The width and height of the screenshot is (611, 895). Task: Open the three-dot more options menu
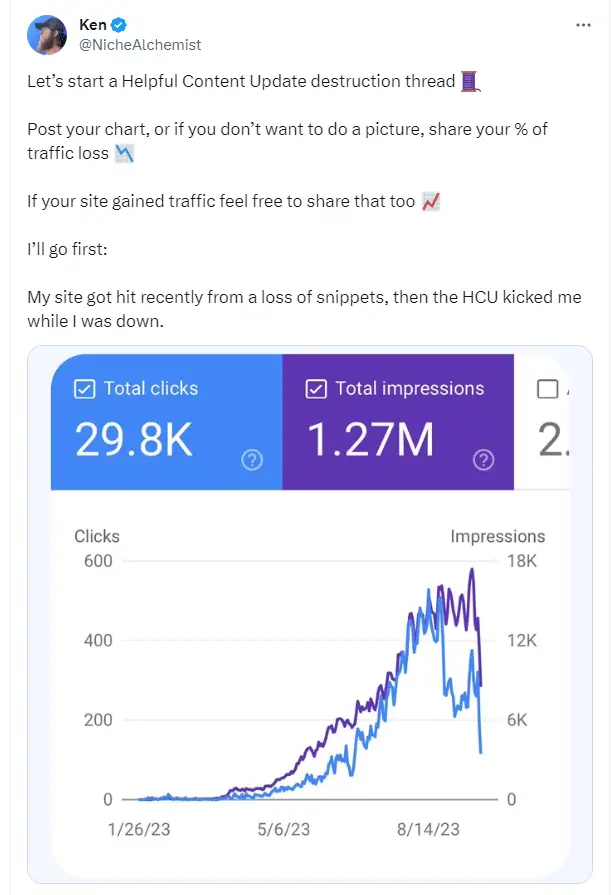[583, 25]
